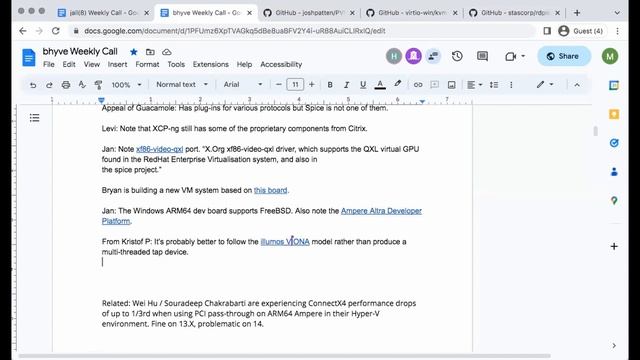Open Calendar in side panel
Image resolution: width=640 pixels, height=360 pixels.
614,85
